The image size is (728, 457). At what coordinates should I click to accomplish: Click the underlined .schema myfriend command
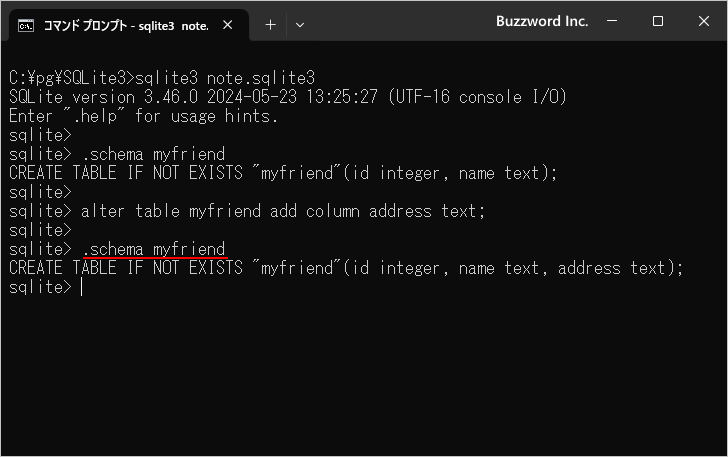point(154,249)
